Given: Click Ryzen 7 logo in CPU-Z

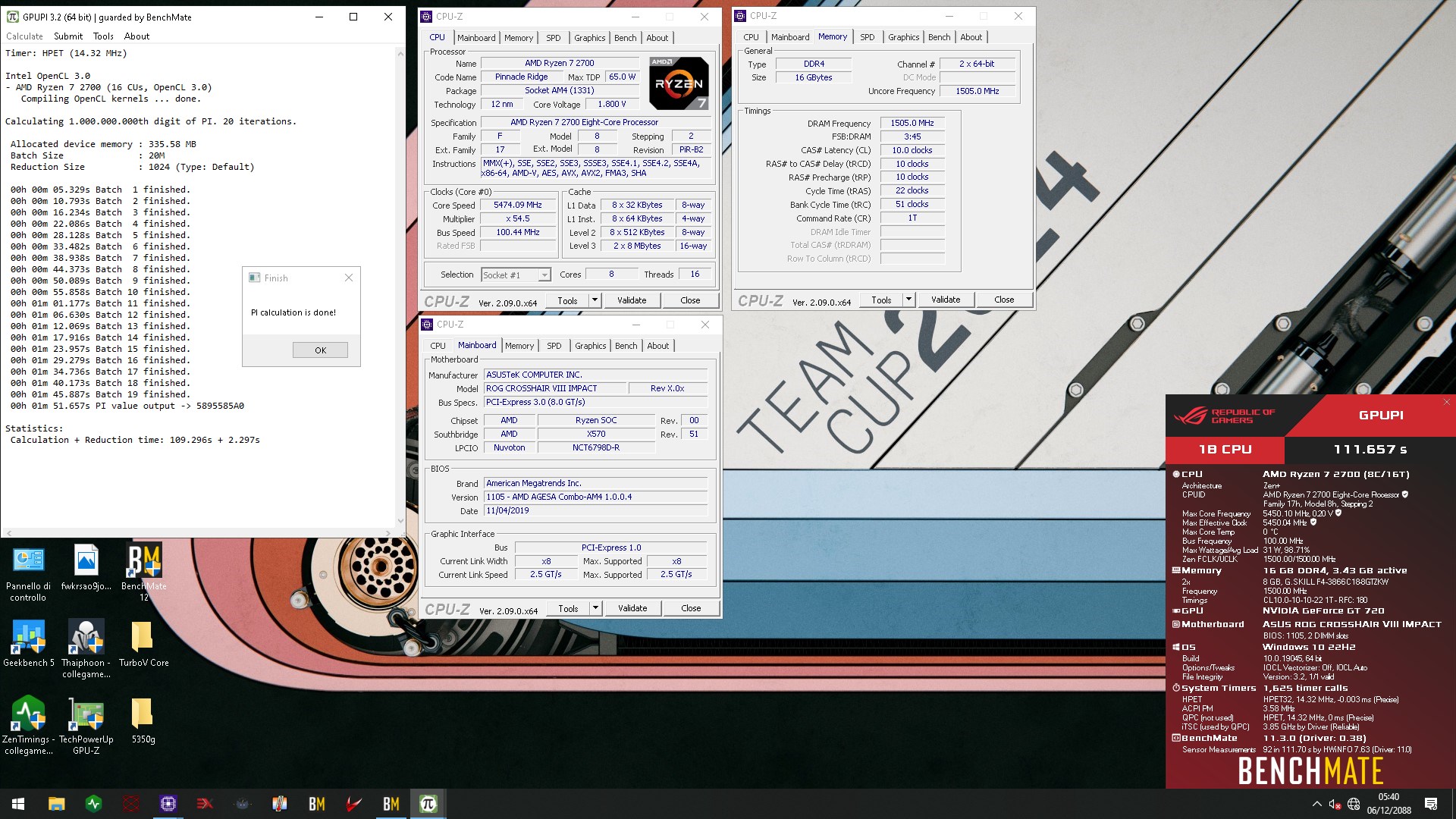Looking at the screenshot, I should pos(679,83).
